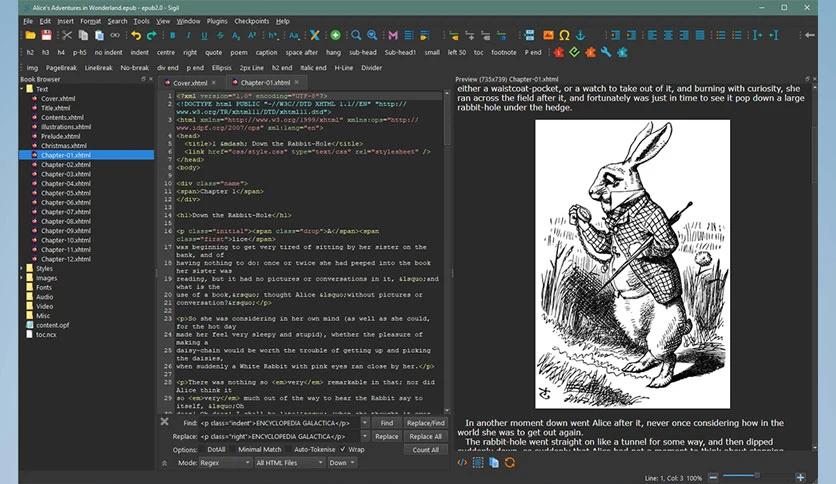Justify text toolbar icon
Screen dimensions: 836x484
coord(700,35)
